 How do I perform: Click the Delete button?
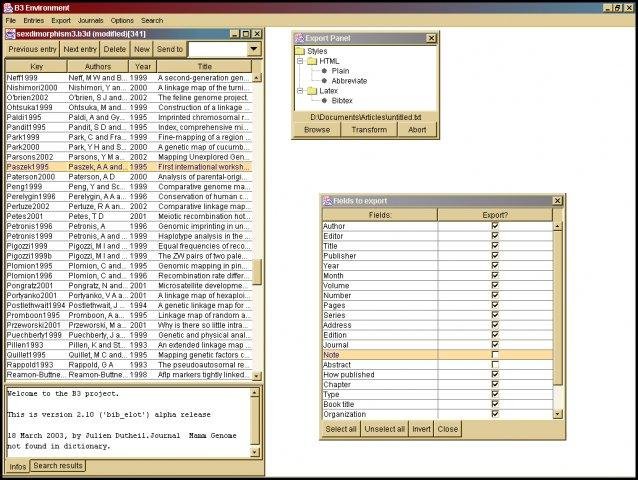(x=115, y=49)
